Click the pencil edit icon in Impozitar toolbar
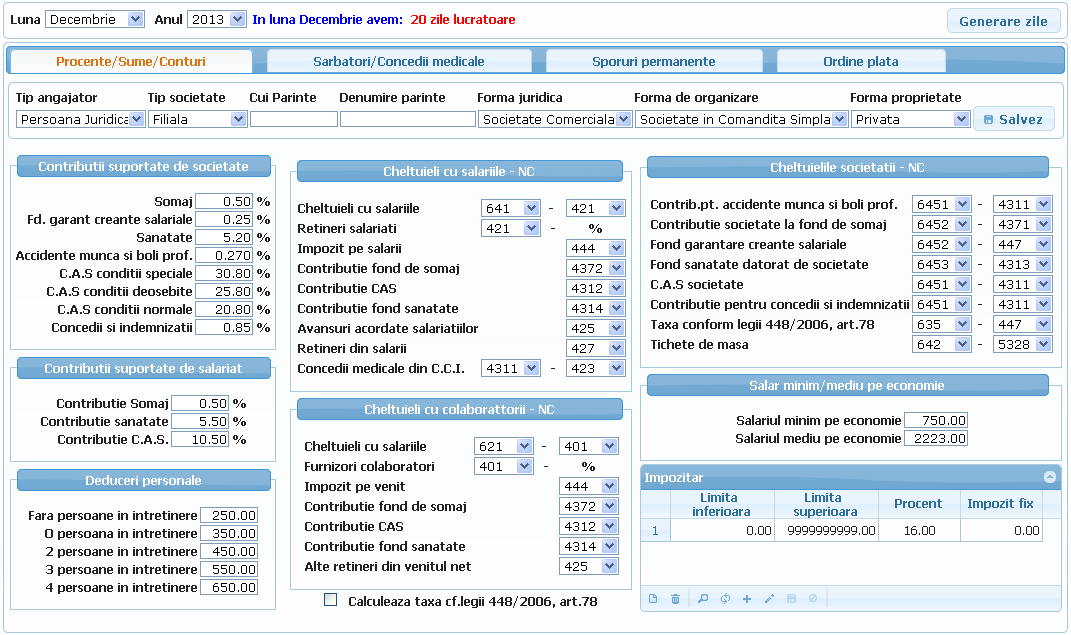This screenshot has width=1071, height=635. pyautogui.click(x=769, y=599)
